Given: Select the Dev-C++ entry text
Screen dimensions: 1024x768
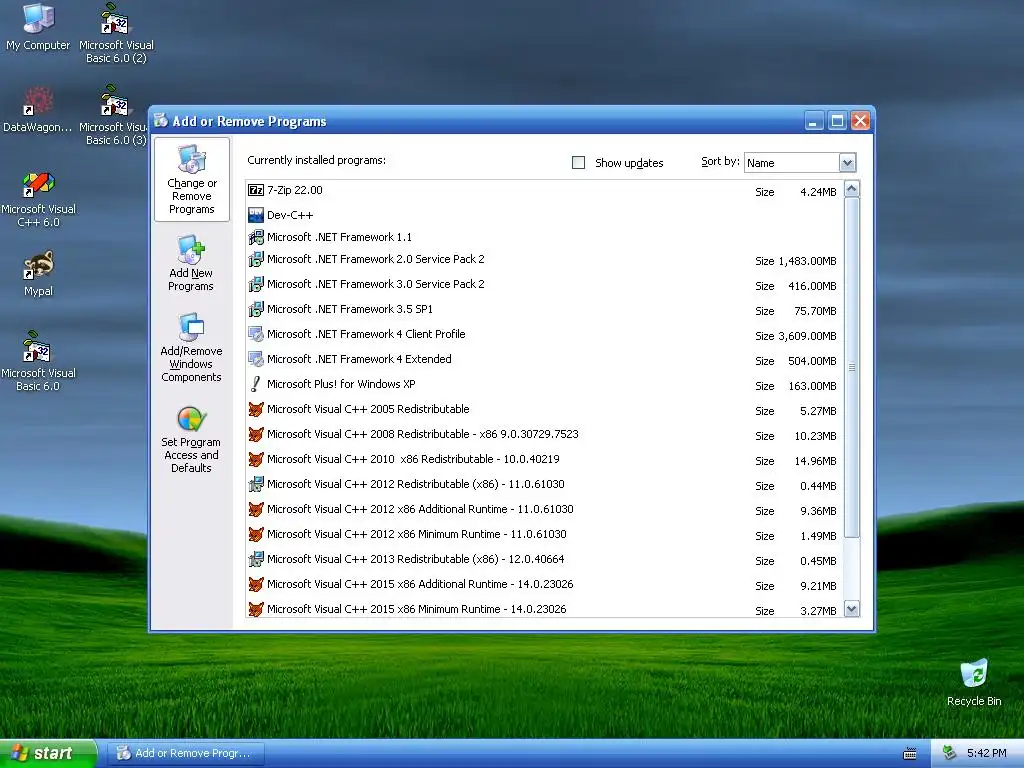Looking at the screenshot, I should (x=290, y=215).
